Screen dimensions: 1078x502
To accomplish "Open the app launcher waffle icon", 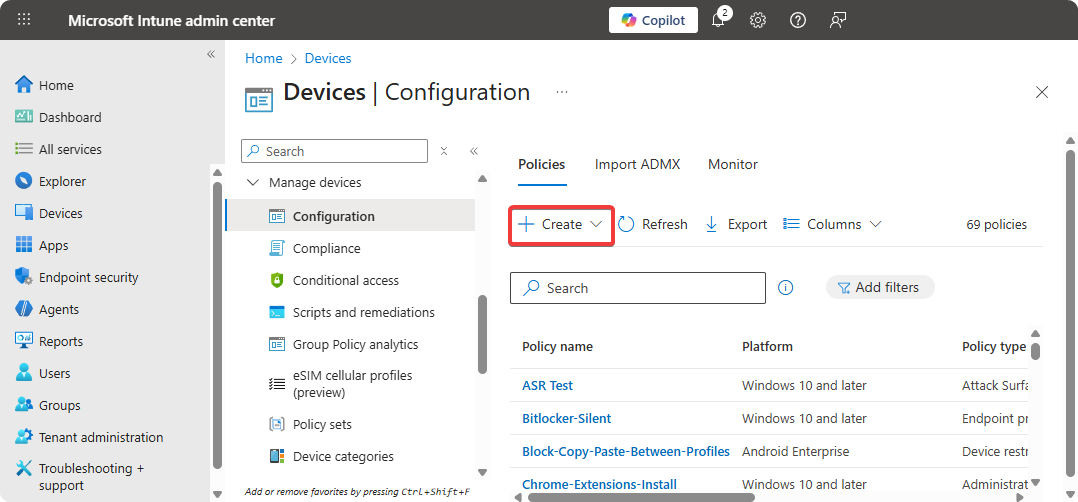I will 24,21.
